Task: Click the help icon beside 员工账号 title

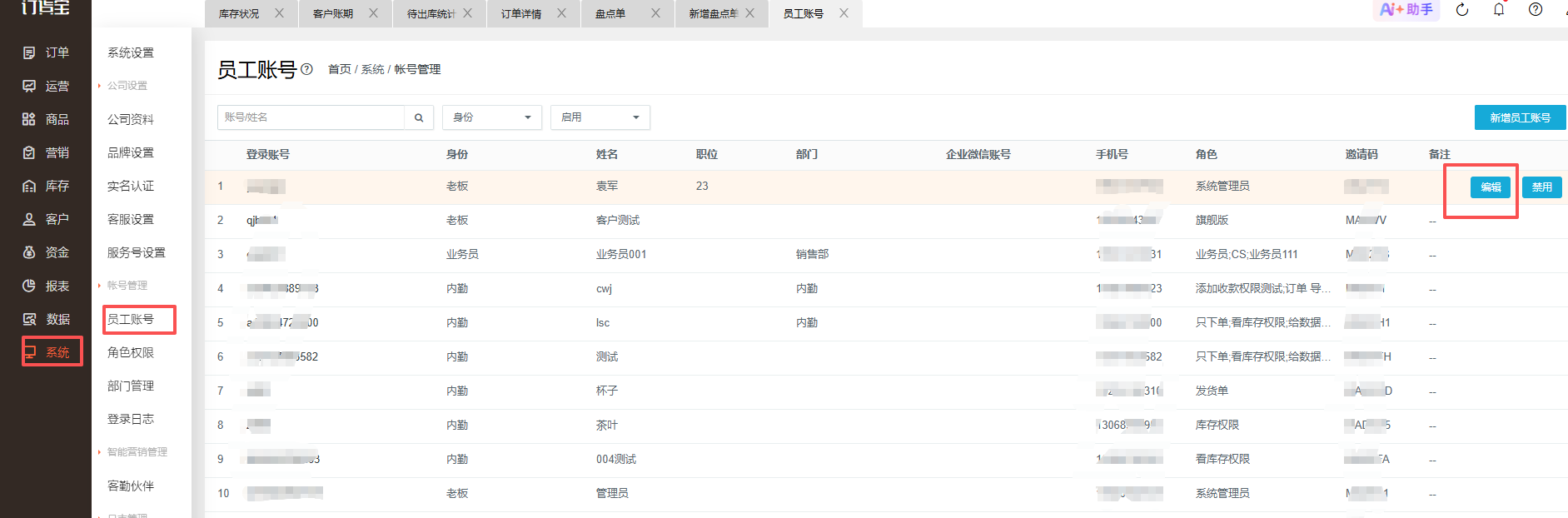Action: (306, 69)
